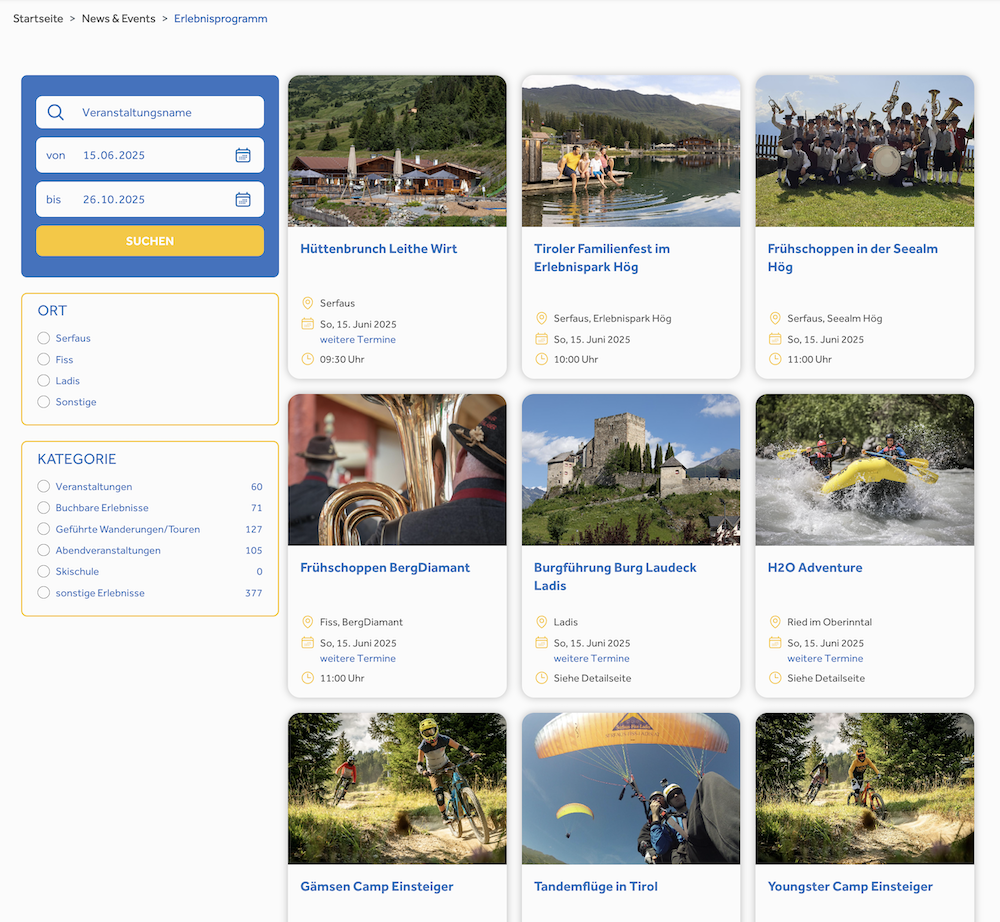Open calendar picker for 'von' date
1000x922 pixels.
click(x=243, y=155)
